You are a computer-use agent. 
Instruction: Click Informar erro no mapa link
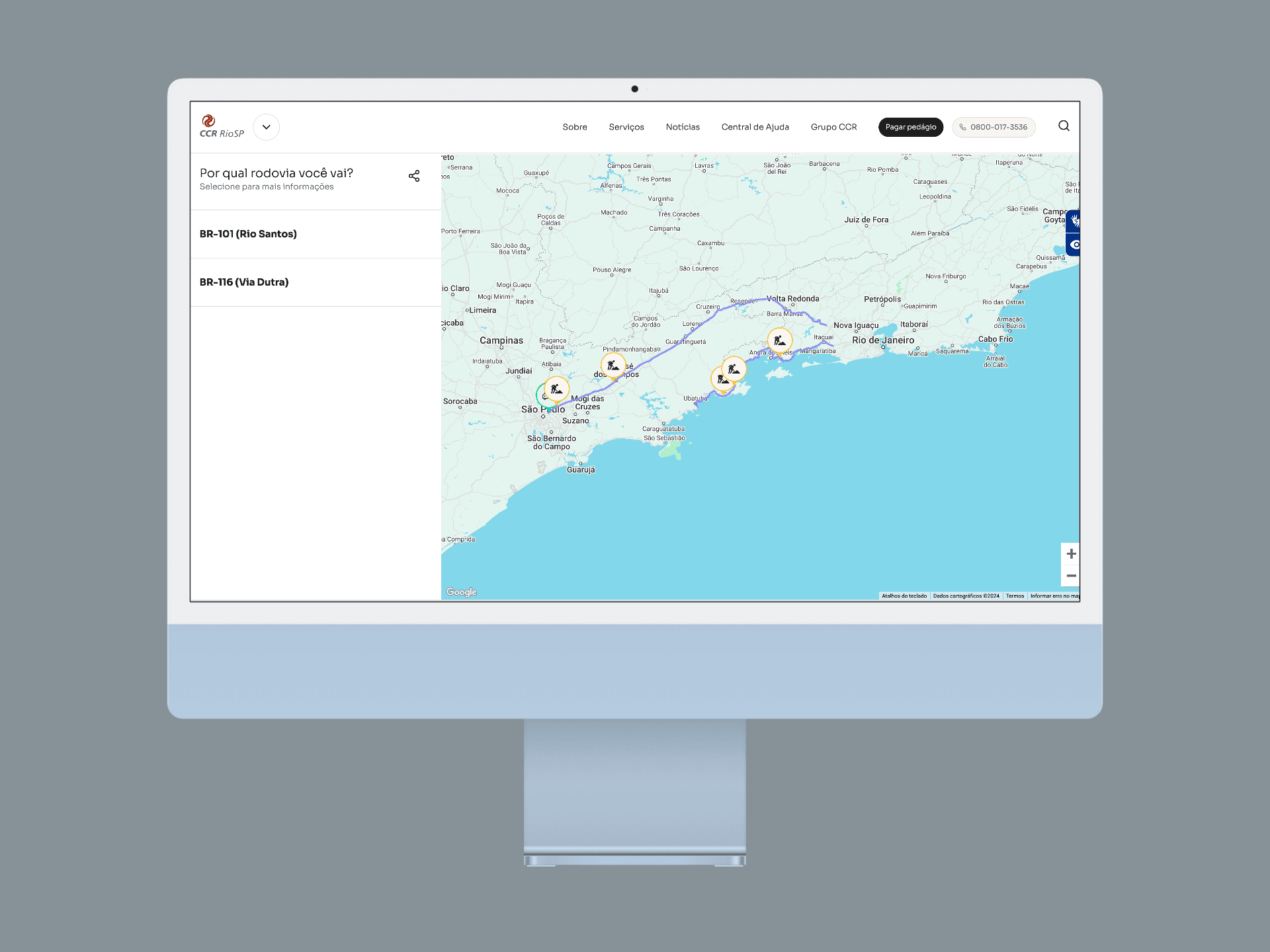tap(1054, 596)
